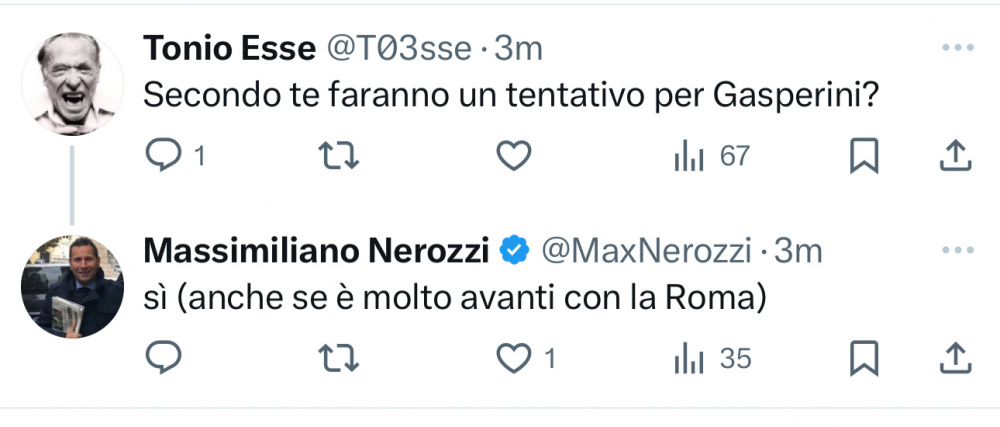Open more options for Tonio Esse's tweet
The height and width of the screenshot is (427, 1000).
click(959, 47)
